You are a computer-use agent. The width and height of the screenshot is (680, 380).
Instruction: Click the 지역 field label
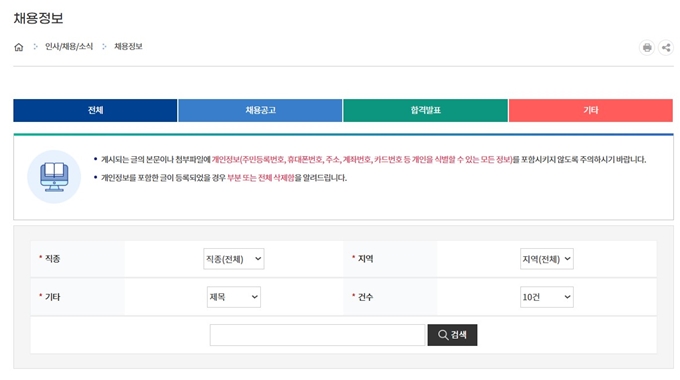[366, 259]
